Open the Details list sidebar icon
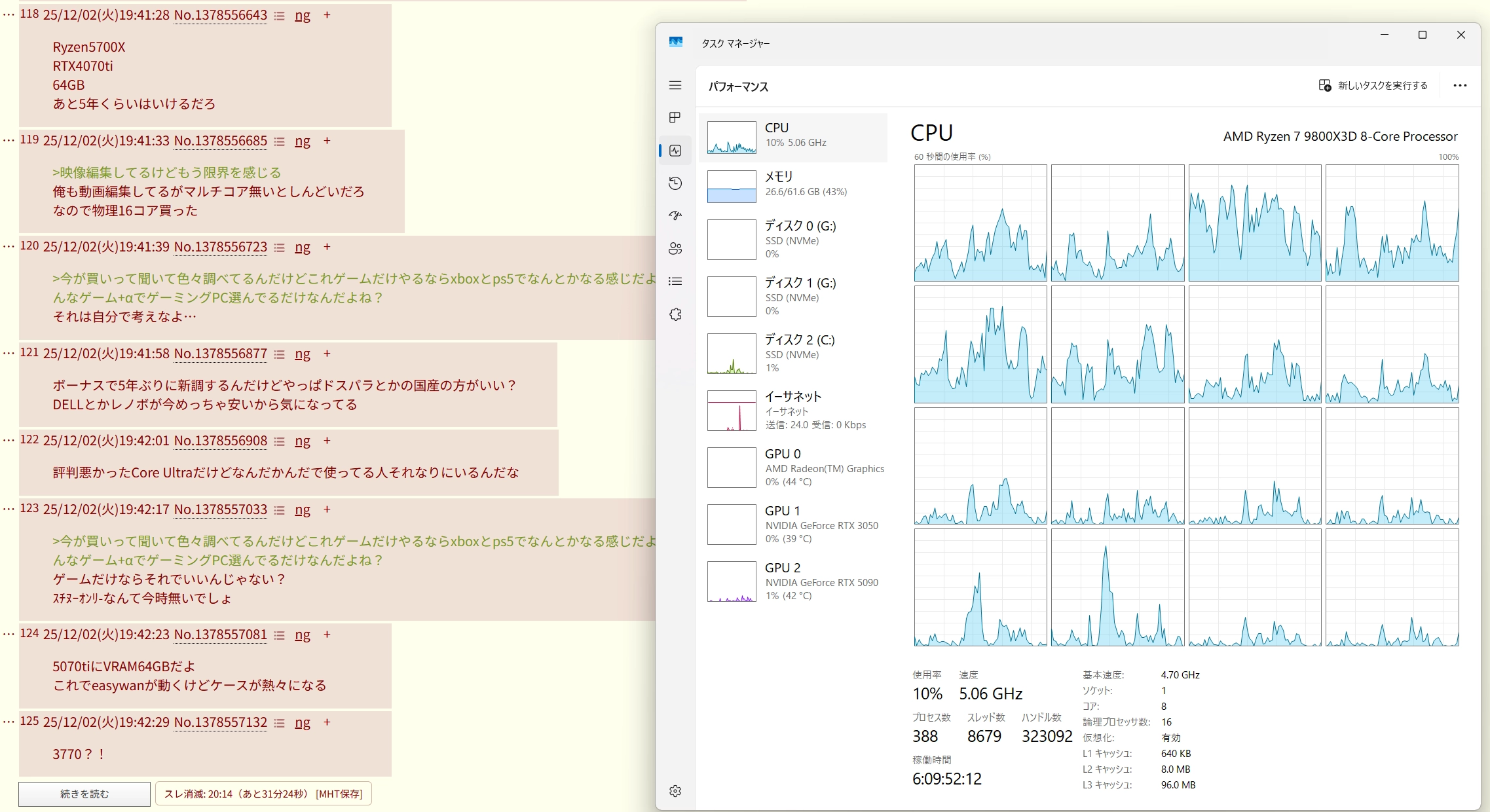 pos(675,281)
